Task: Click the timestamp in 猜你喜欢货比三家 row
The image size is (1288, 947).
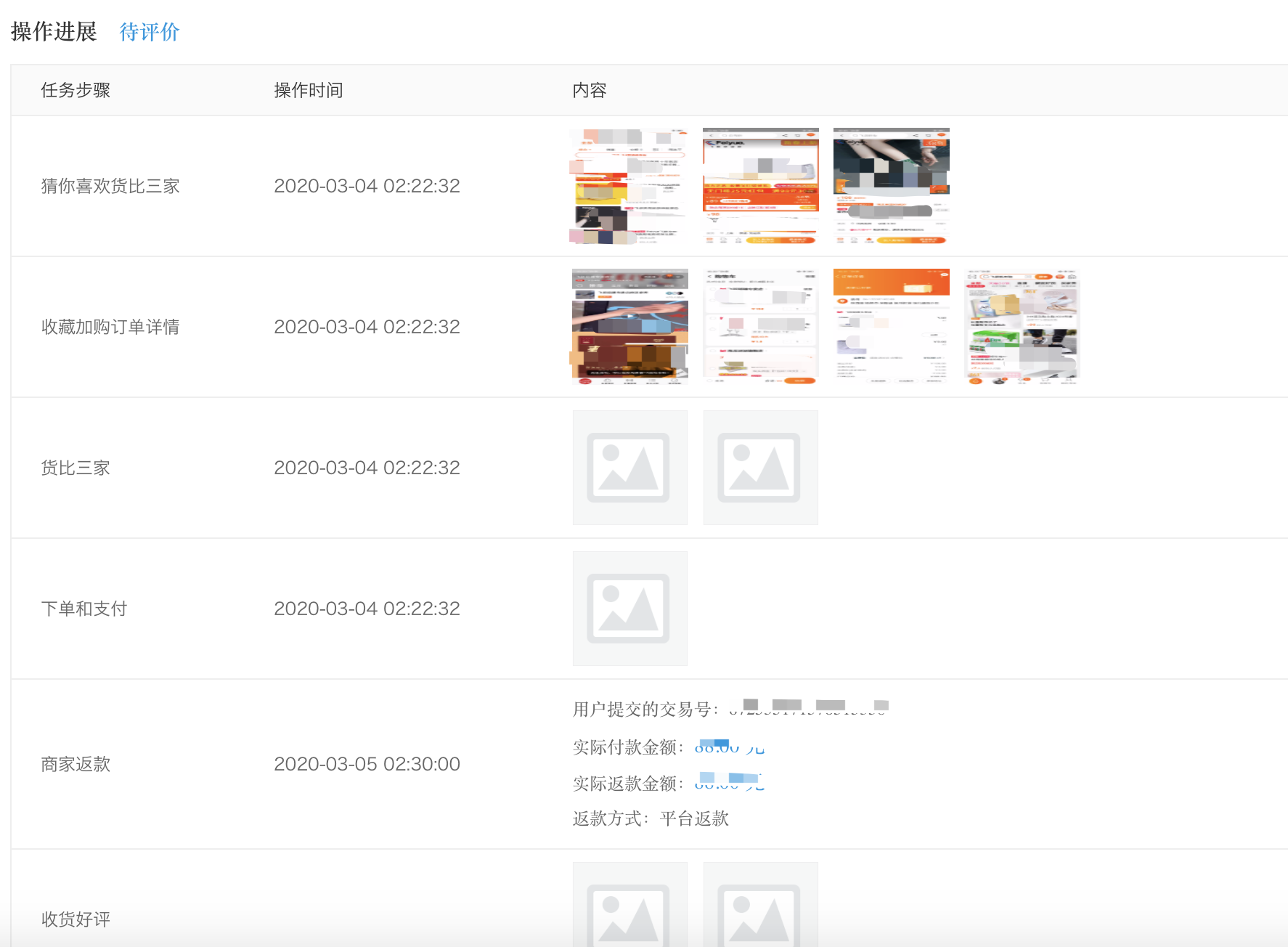Action: click(367, 186)
